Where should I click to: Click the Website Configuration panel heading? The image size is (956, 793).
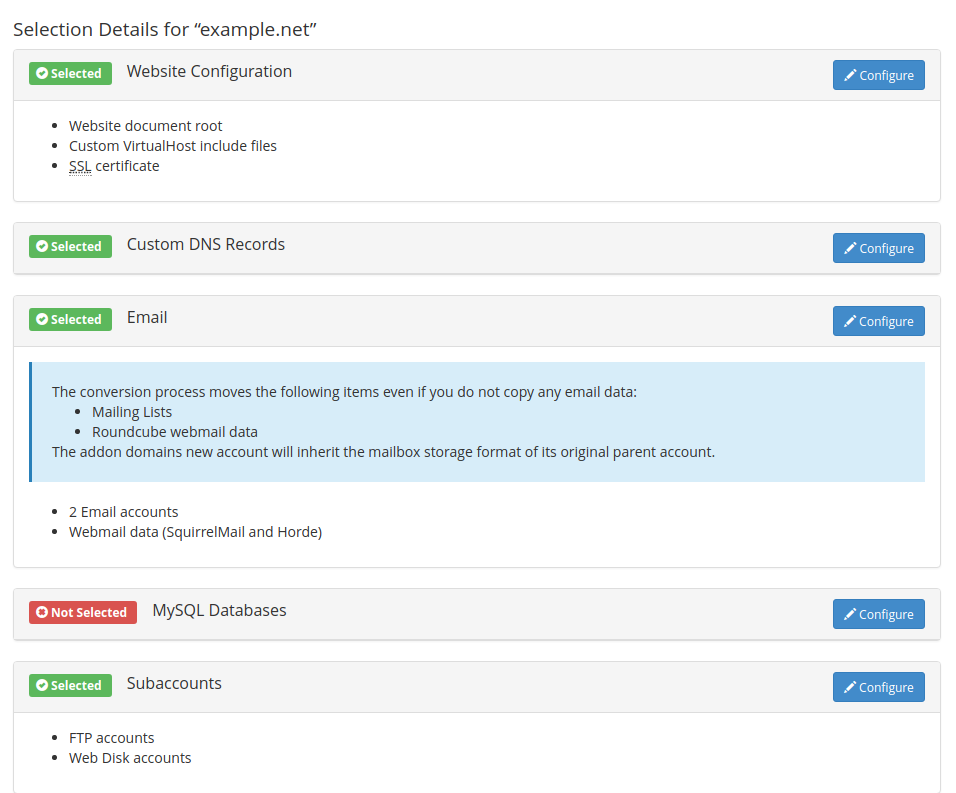[x=209, y=71]
